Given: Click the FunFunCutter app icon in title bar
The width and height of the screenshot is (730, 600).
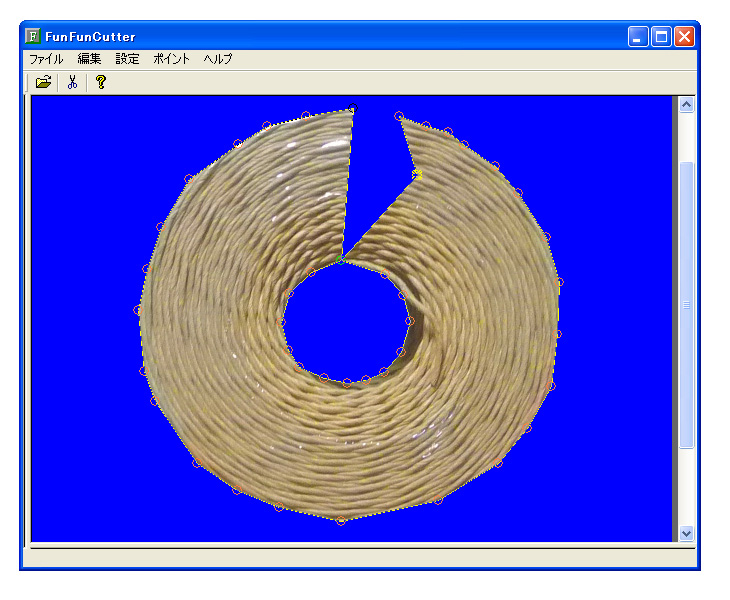Looking at the screenshot, I should pyautogui.click(x=33, y=36).
